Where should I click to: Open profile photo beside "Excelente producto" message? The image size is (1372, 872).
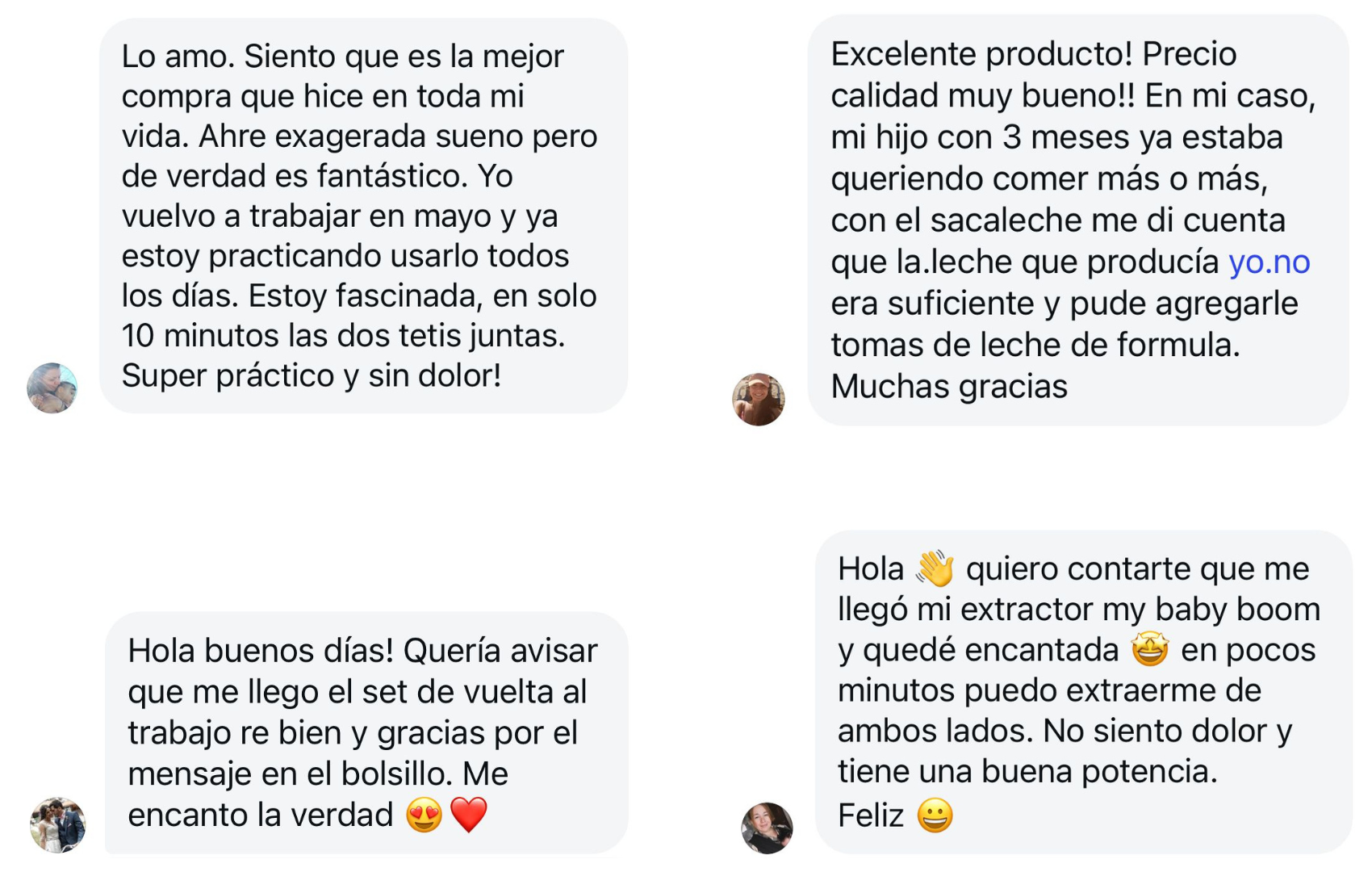coord(758,399)
